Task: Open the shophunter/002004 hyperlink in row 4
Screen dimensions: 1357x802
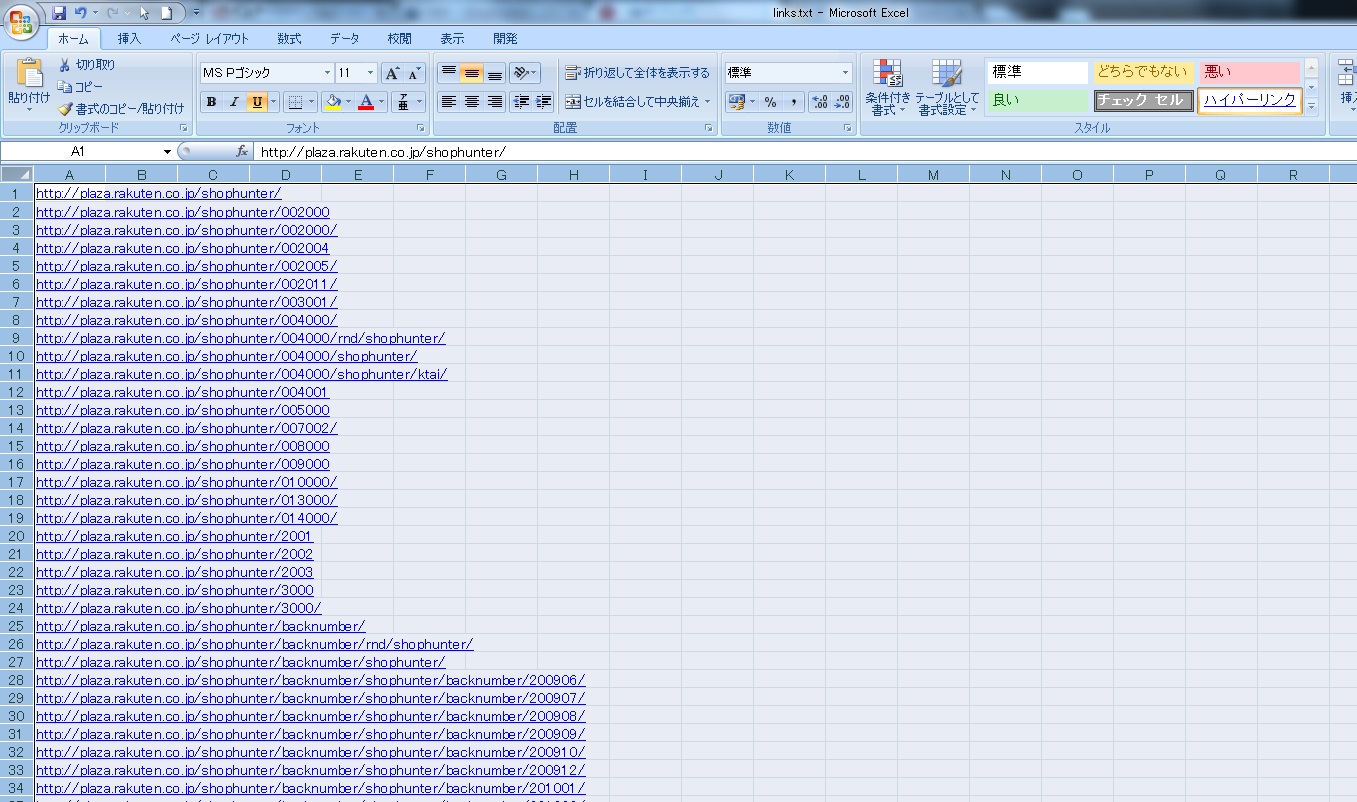Action: click(182, 248)
